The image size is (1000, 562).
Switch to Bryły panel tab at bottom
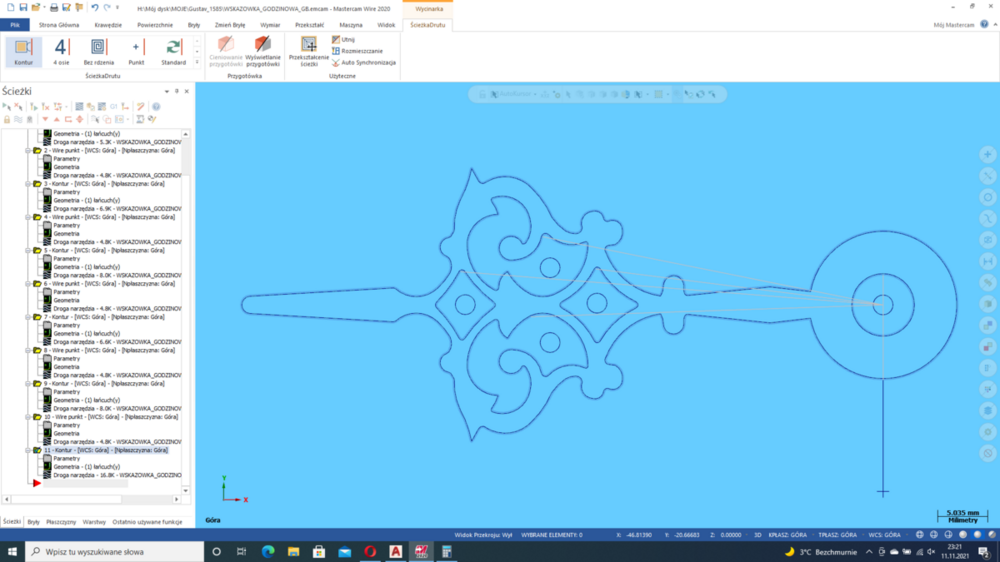pos(33,522)
